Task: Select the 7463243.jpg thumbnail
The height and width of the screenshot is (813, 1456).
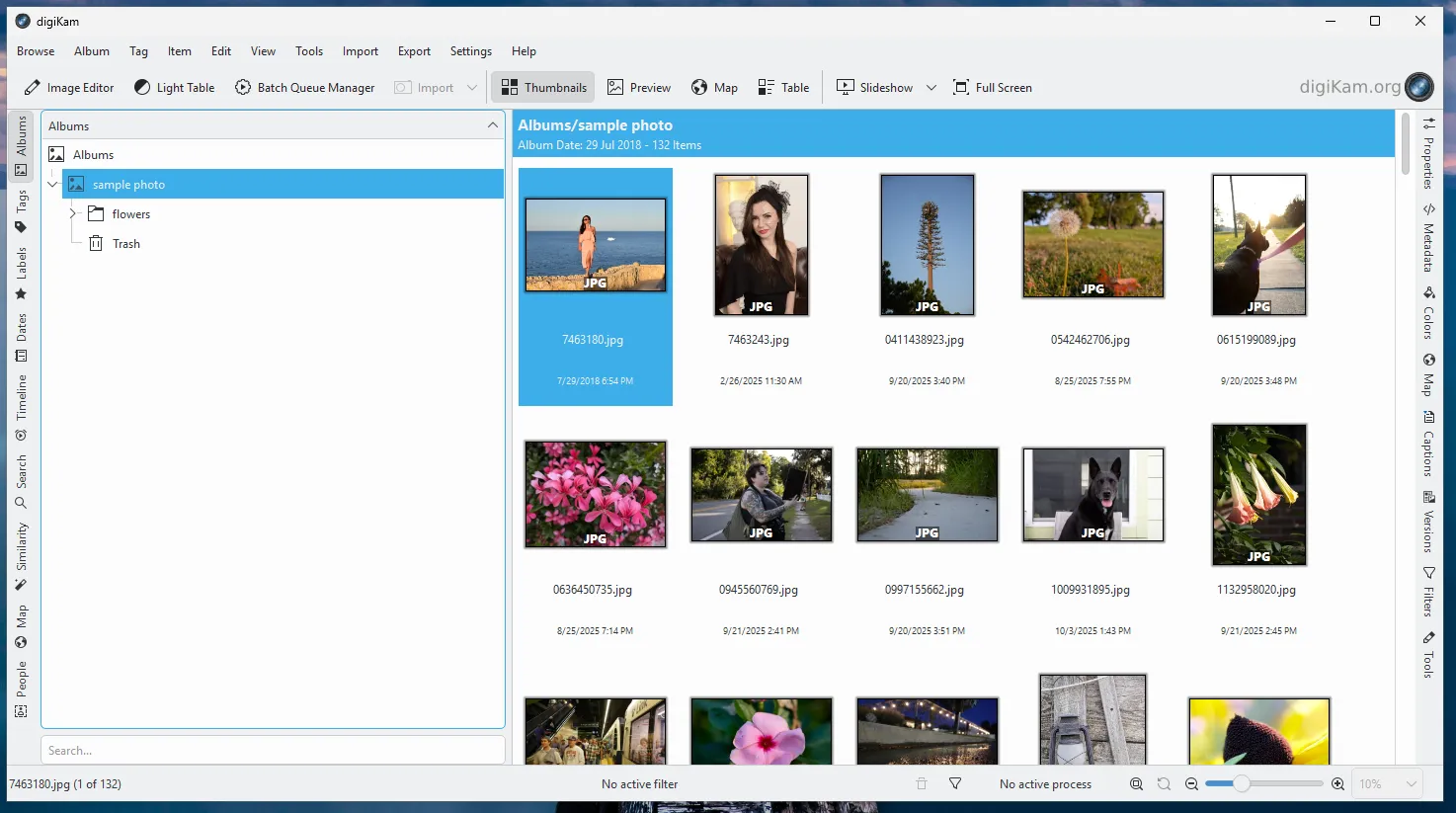Action: point(761,245)
